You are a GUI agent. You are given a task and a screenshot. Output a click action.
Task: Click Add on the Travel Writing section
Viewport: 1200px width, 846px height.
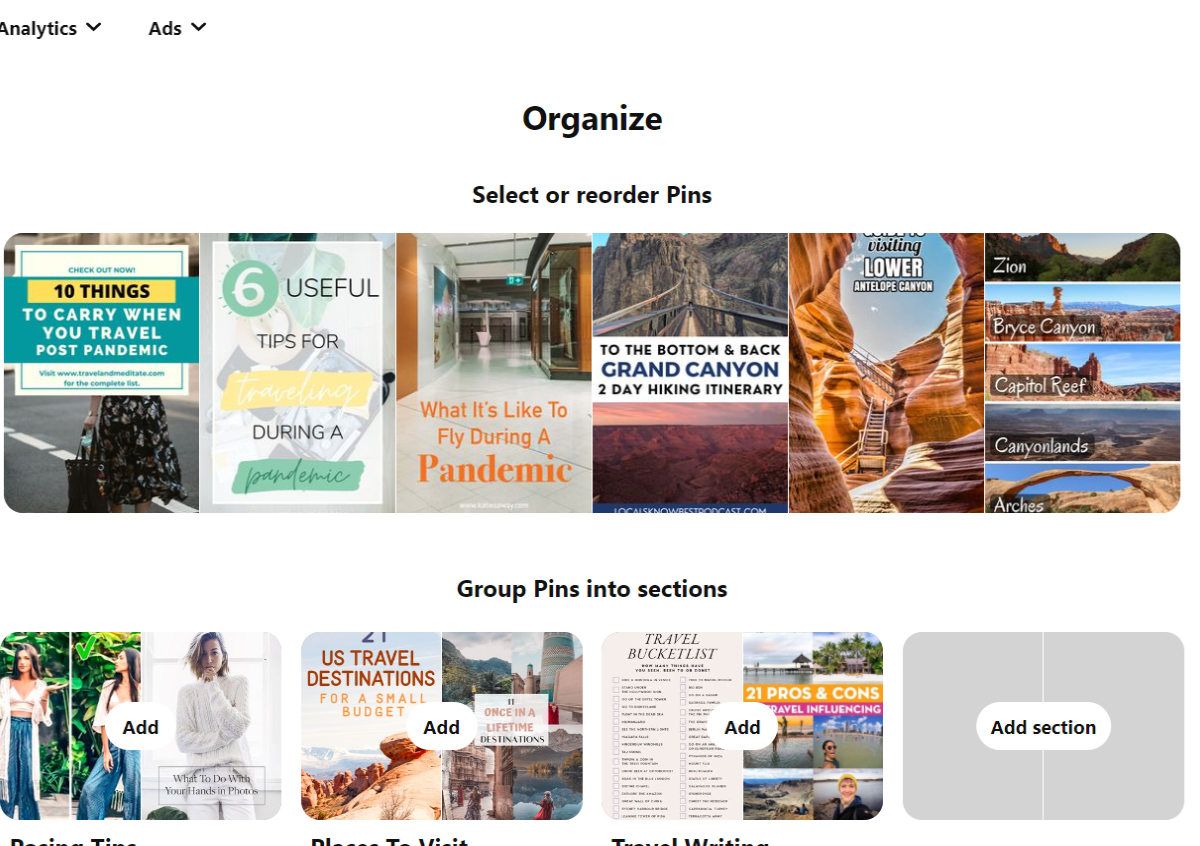(742, 727)
